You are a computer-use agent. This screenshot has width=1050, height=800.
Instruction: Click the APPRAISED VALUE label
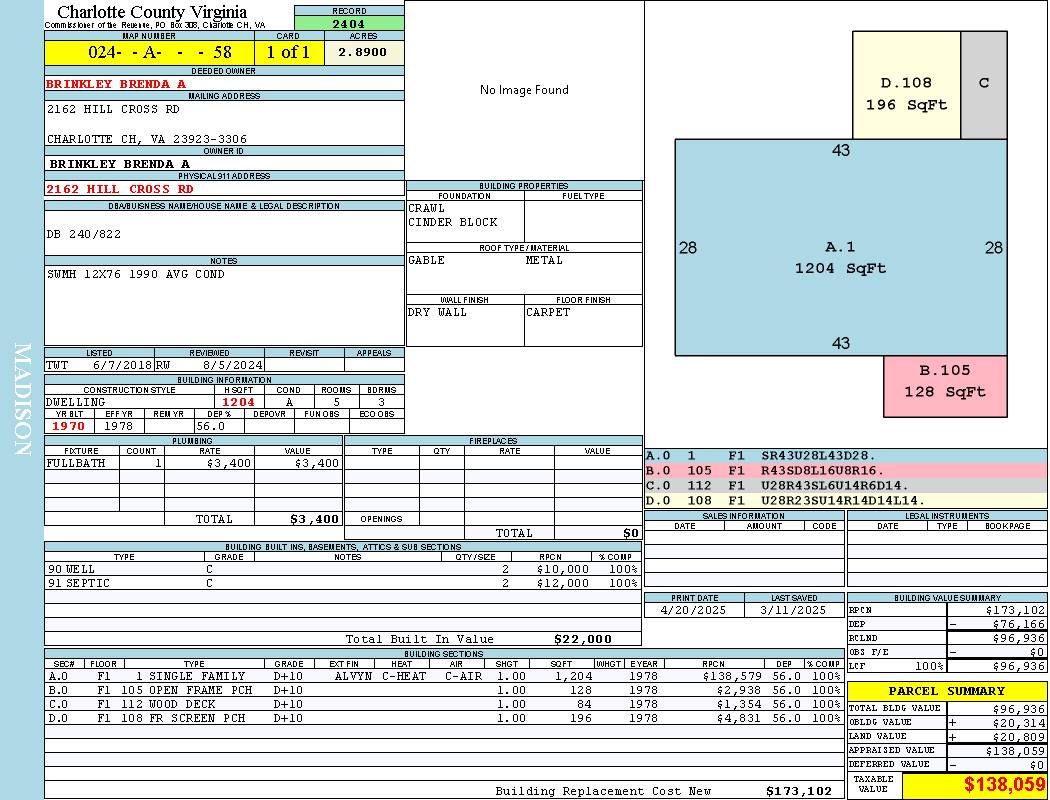click(891, 750)
